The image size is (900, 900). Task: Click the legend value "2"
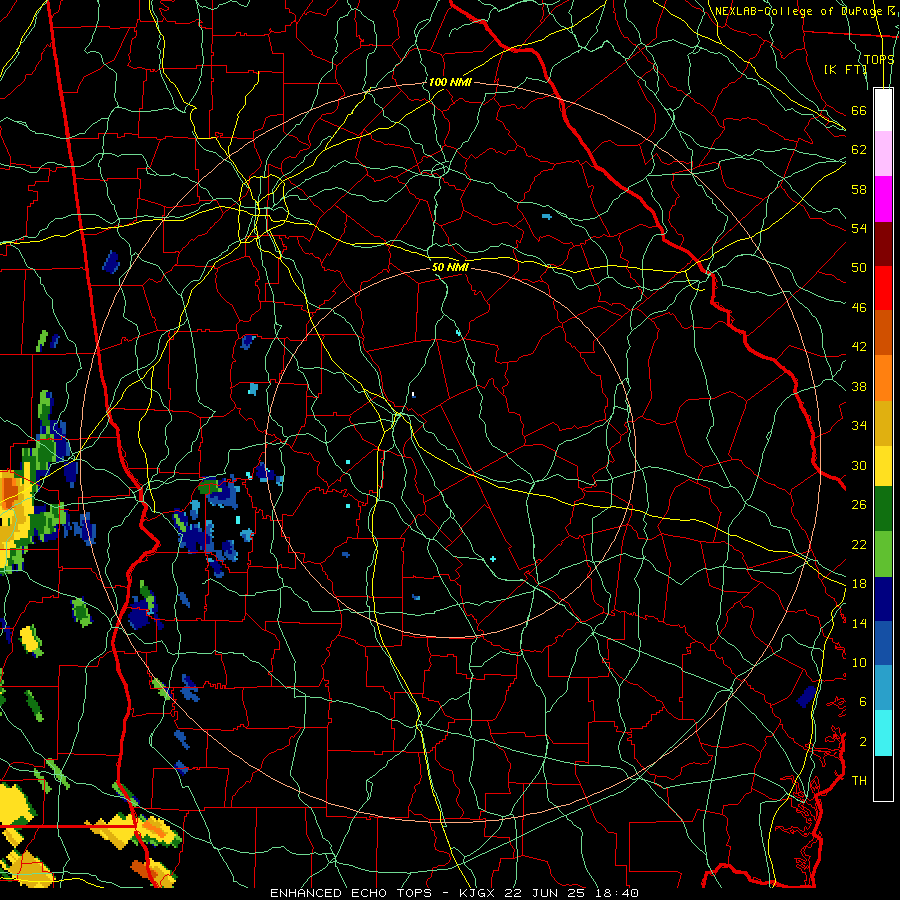click(863, 742)
